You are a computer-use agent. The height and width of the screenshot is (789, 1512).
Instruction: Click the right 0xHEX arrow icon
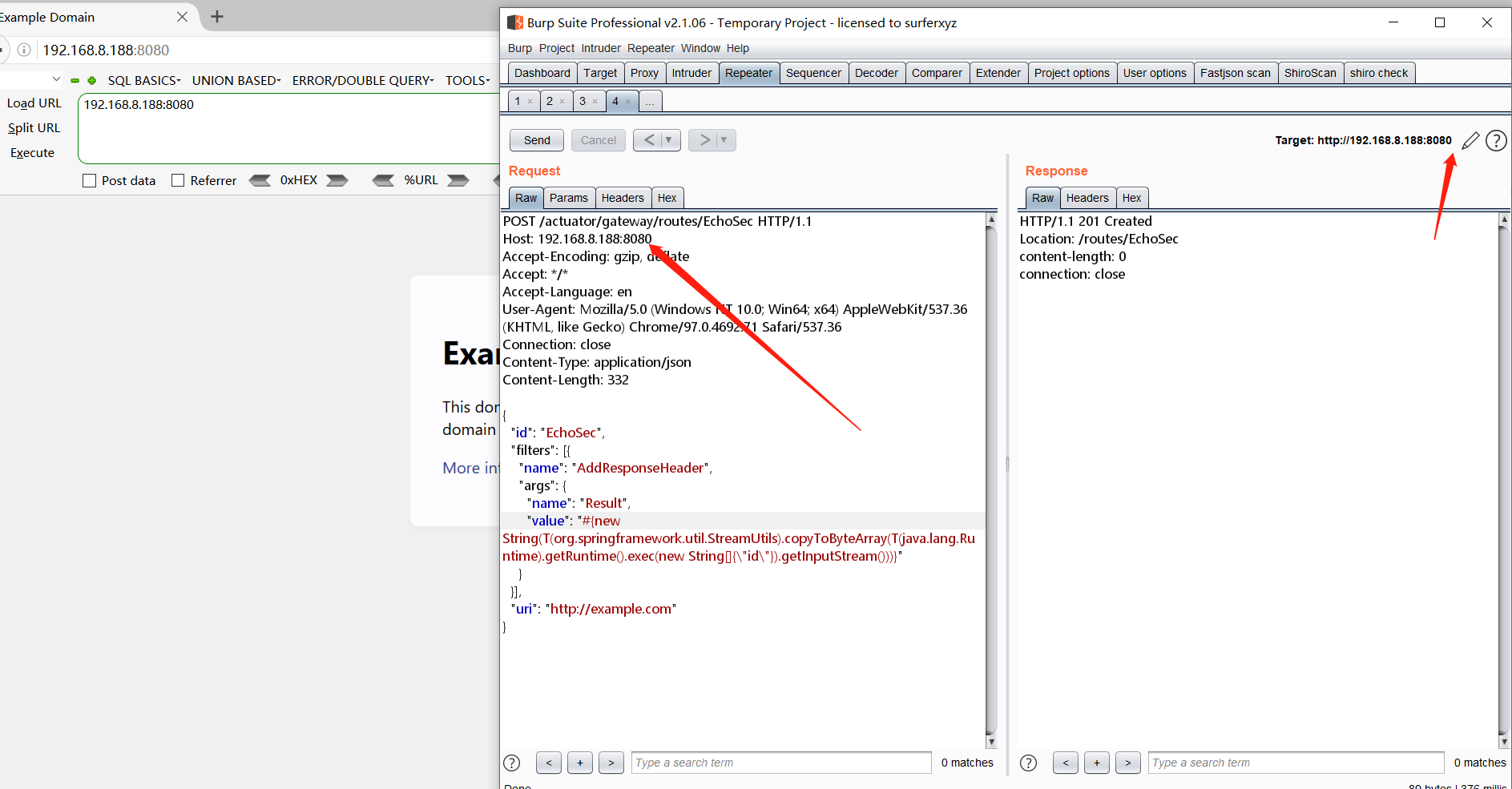pos(337,180)
